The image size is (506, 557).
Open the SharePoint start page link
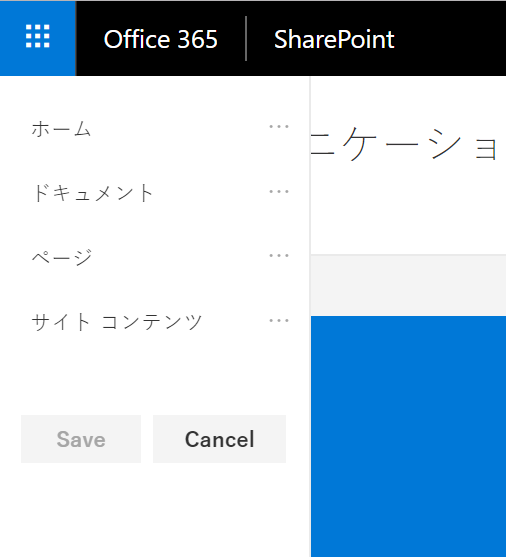[x=334, y=39]
